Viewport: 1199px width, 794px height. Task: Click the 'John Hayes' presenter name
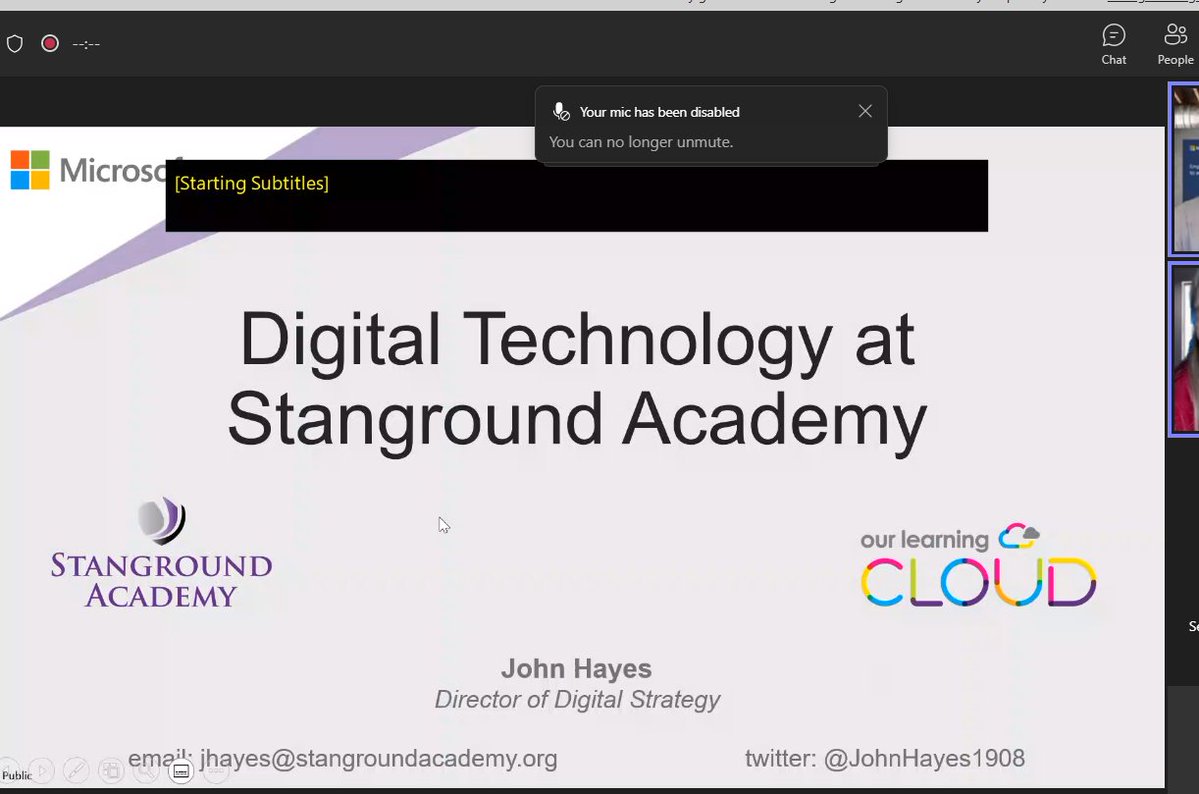coord(577,669)
